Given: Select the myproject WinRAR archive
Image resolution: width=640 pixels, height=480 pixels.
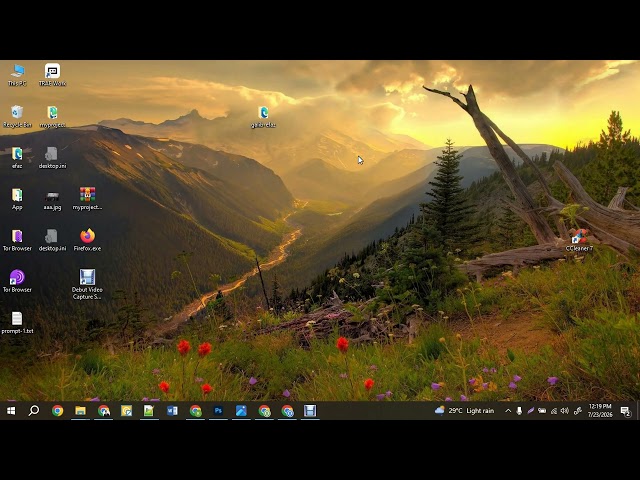Looking at the screenshot, I should tap(87, 199).
